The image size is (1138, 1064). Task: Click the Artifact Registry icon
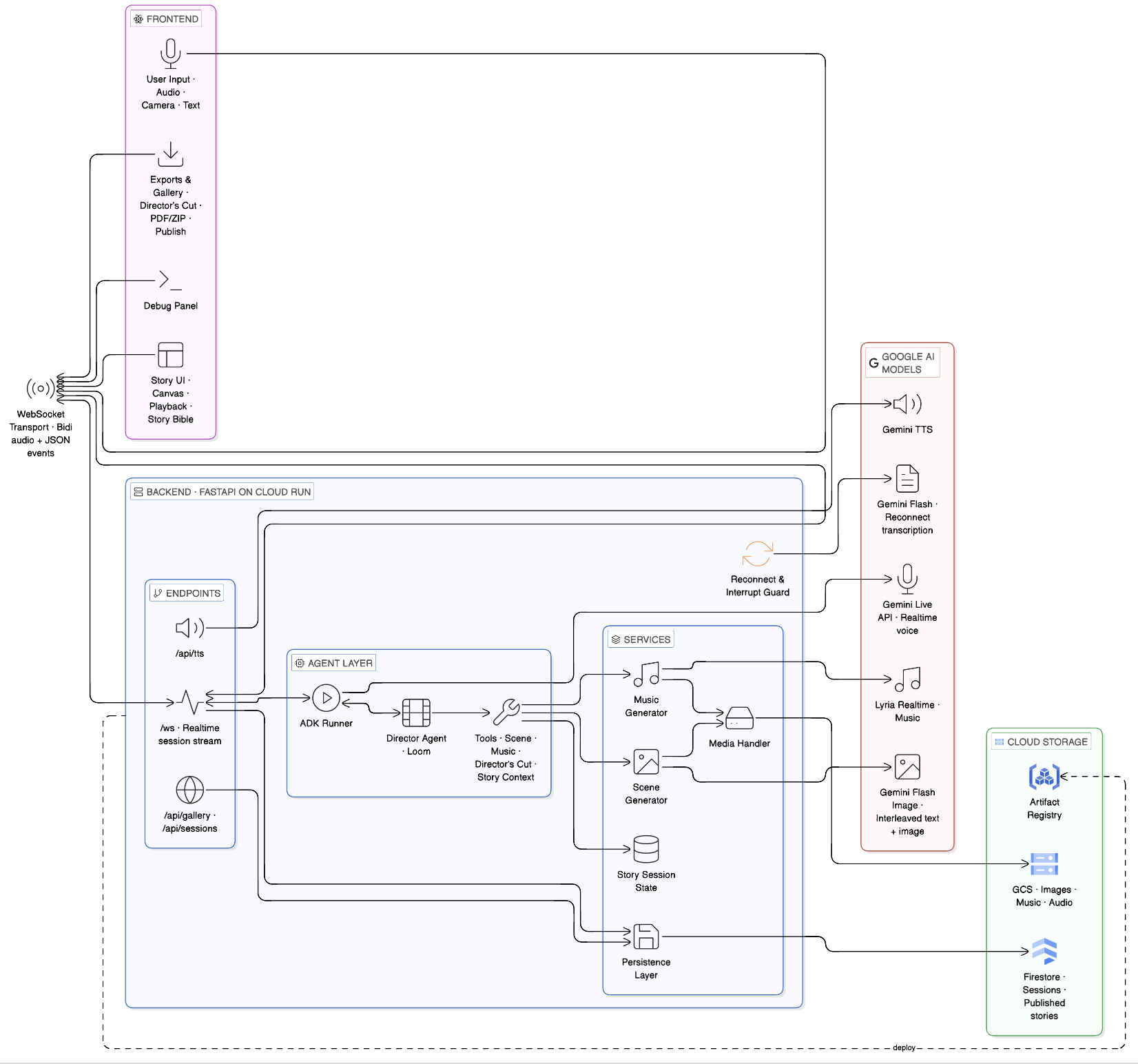[x=1044, y=777]
